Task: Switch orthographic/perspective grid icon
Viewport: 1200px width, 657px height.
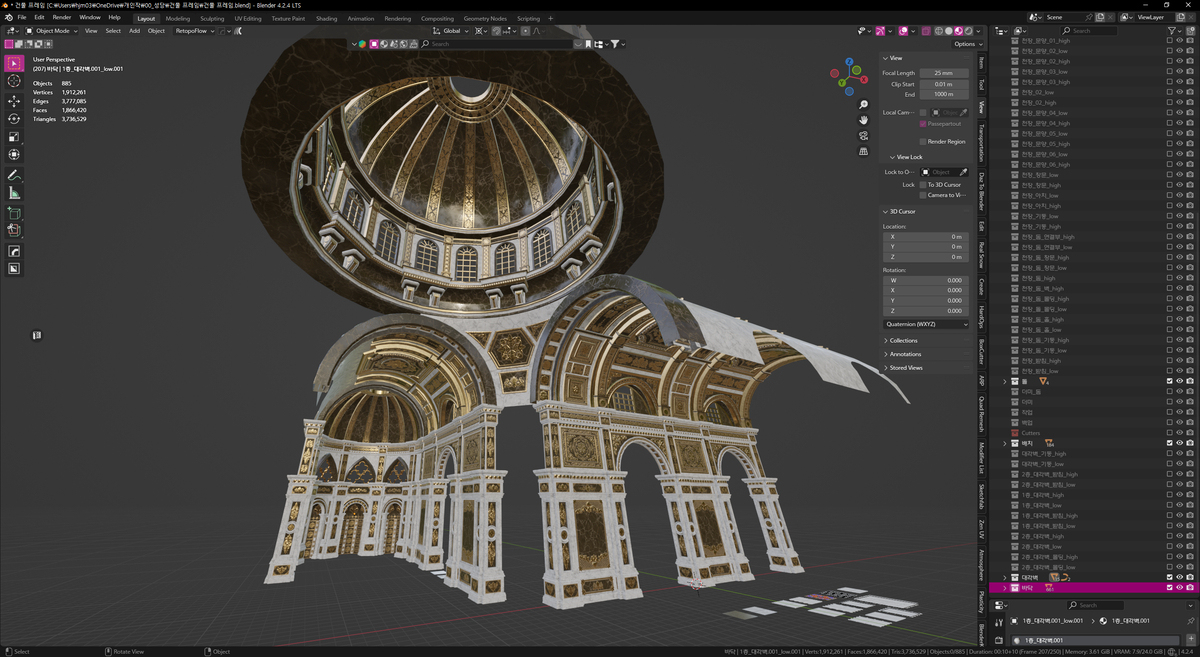Action: [x=863, y=152]
